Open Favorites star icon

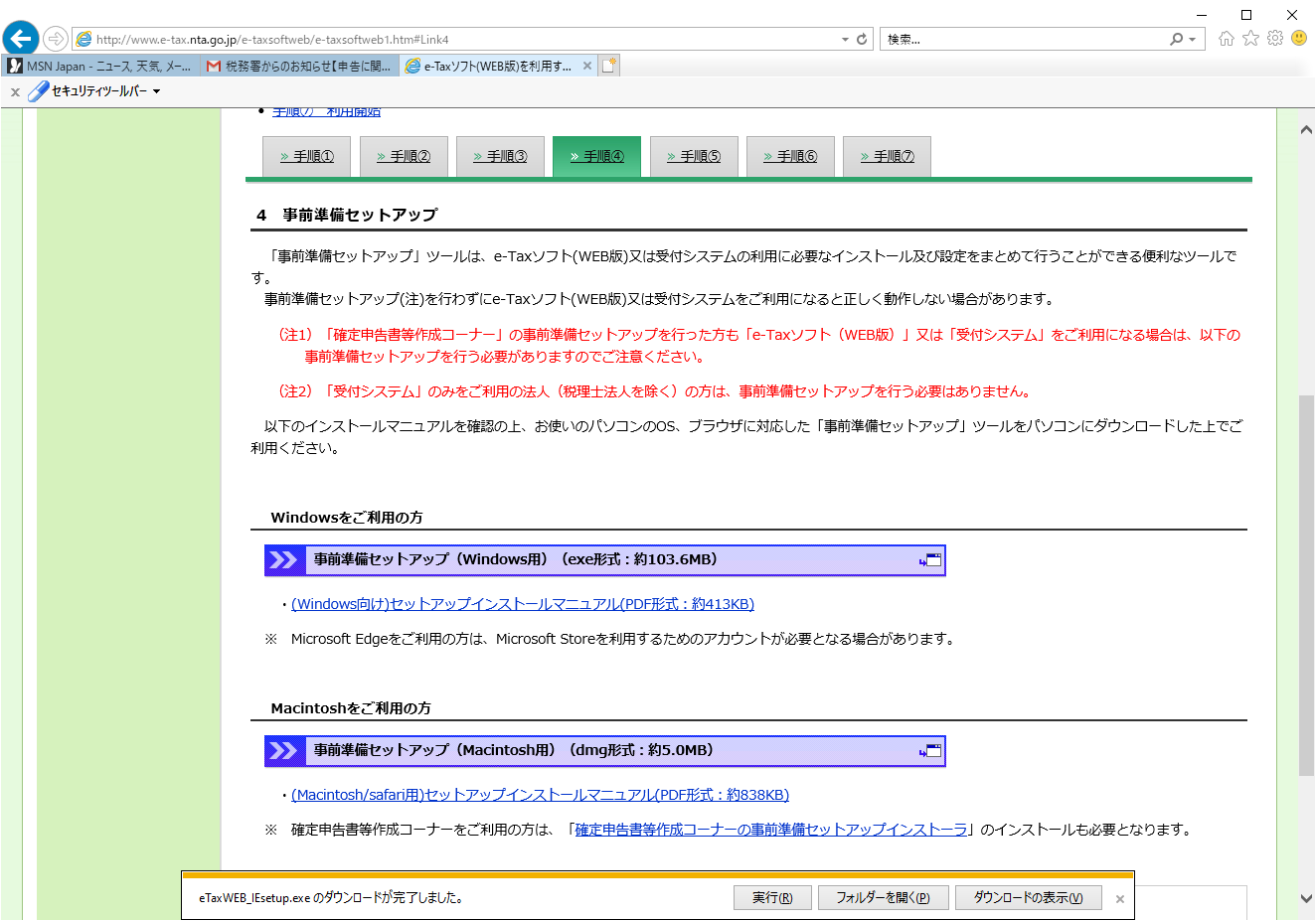click(1250, 39)
